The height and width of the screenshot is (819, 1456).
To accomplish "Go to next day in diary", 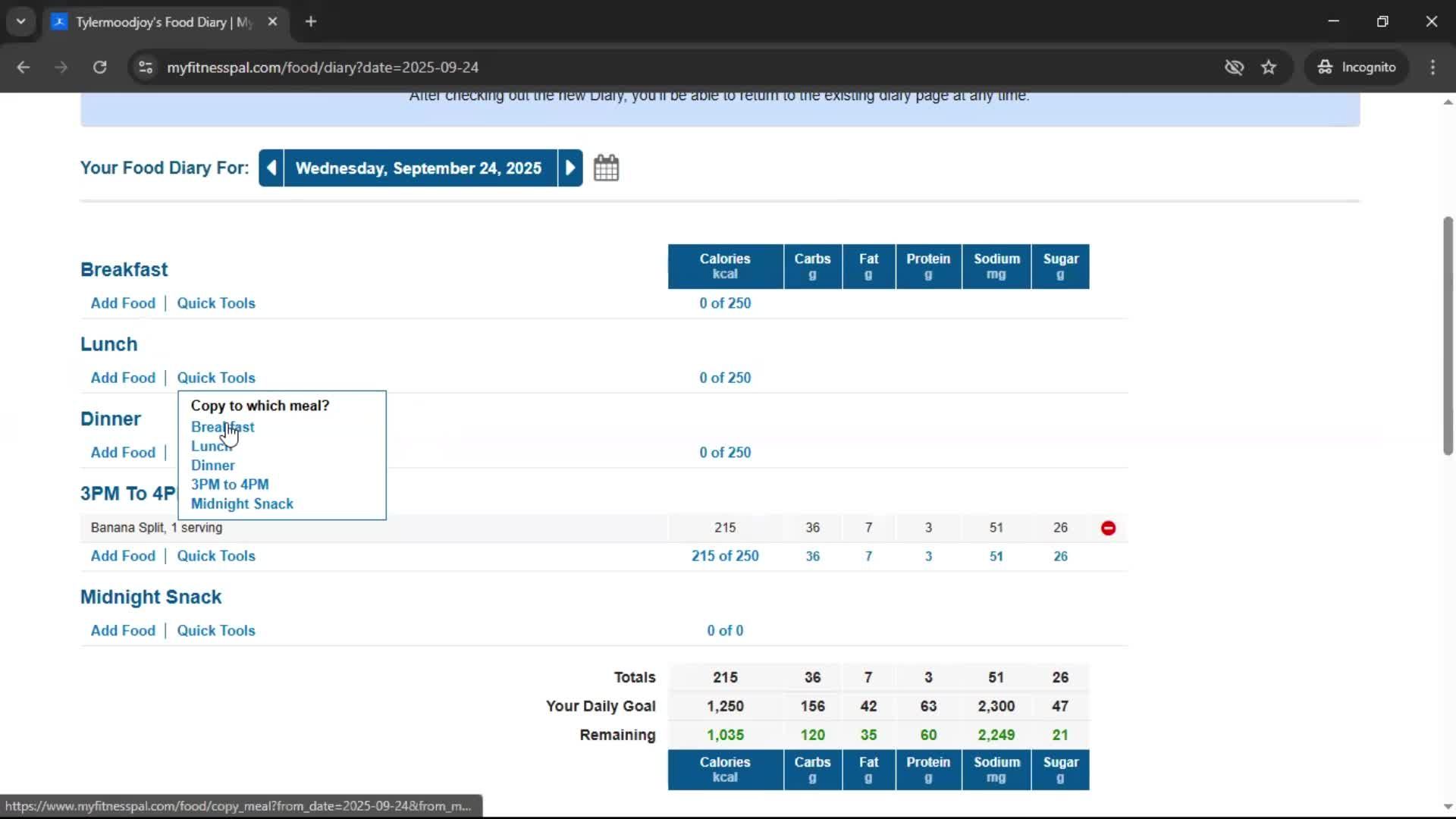I will (570, 168).
